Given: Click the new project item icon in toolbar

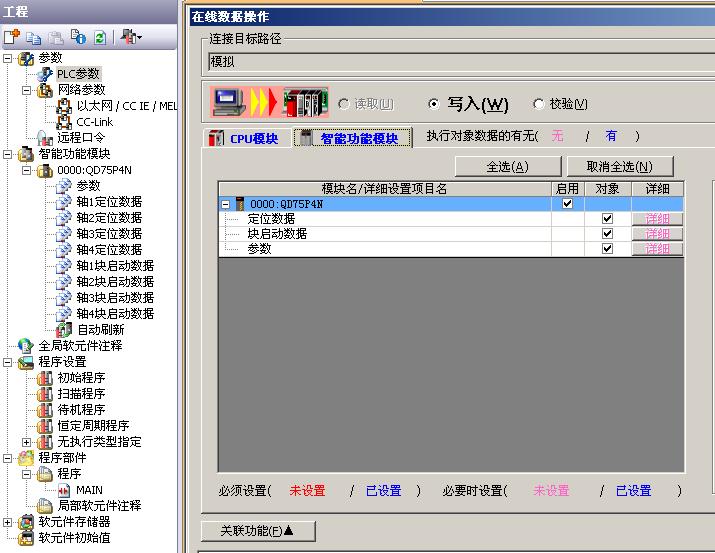Looking at the screenshot, I should click(x=11, y=37).
